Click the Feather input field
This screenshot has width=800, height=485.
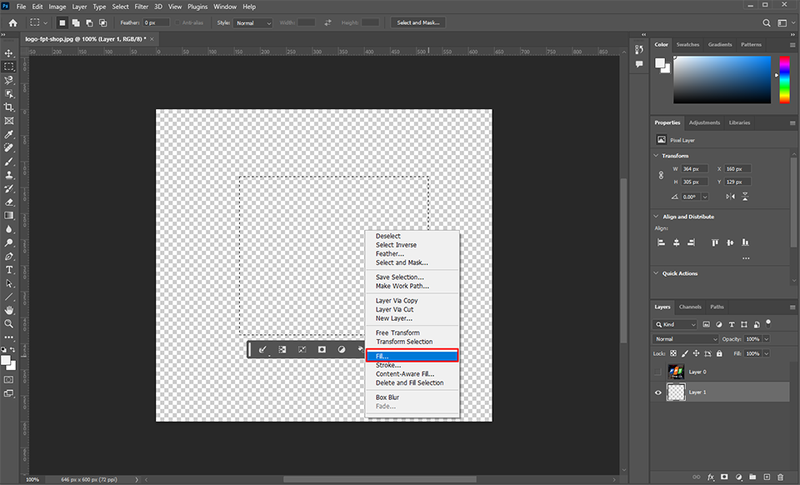pyautogui.click(x=156, y=23)
